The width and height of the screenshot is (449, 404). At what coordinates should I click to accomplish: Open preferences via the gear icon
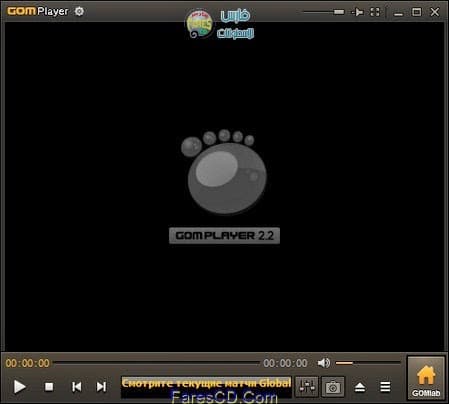79,11
